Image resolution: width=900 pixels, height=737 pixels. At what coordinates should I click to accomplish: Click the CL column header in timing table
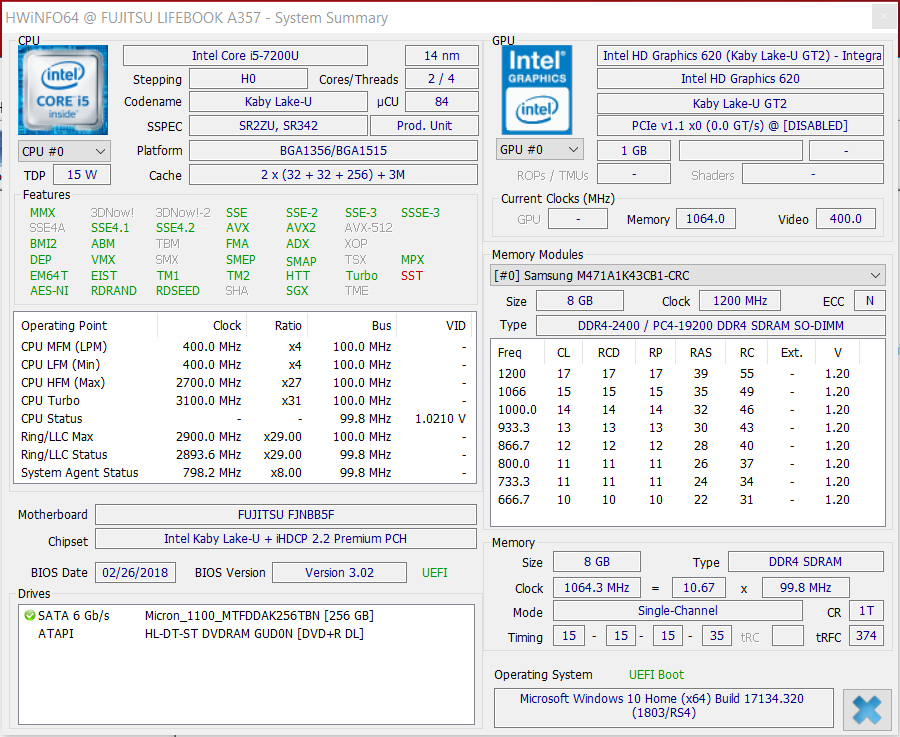564,352
